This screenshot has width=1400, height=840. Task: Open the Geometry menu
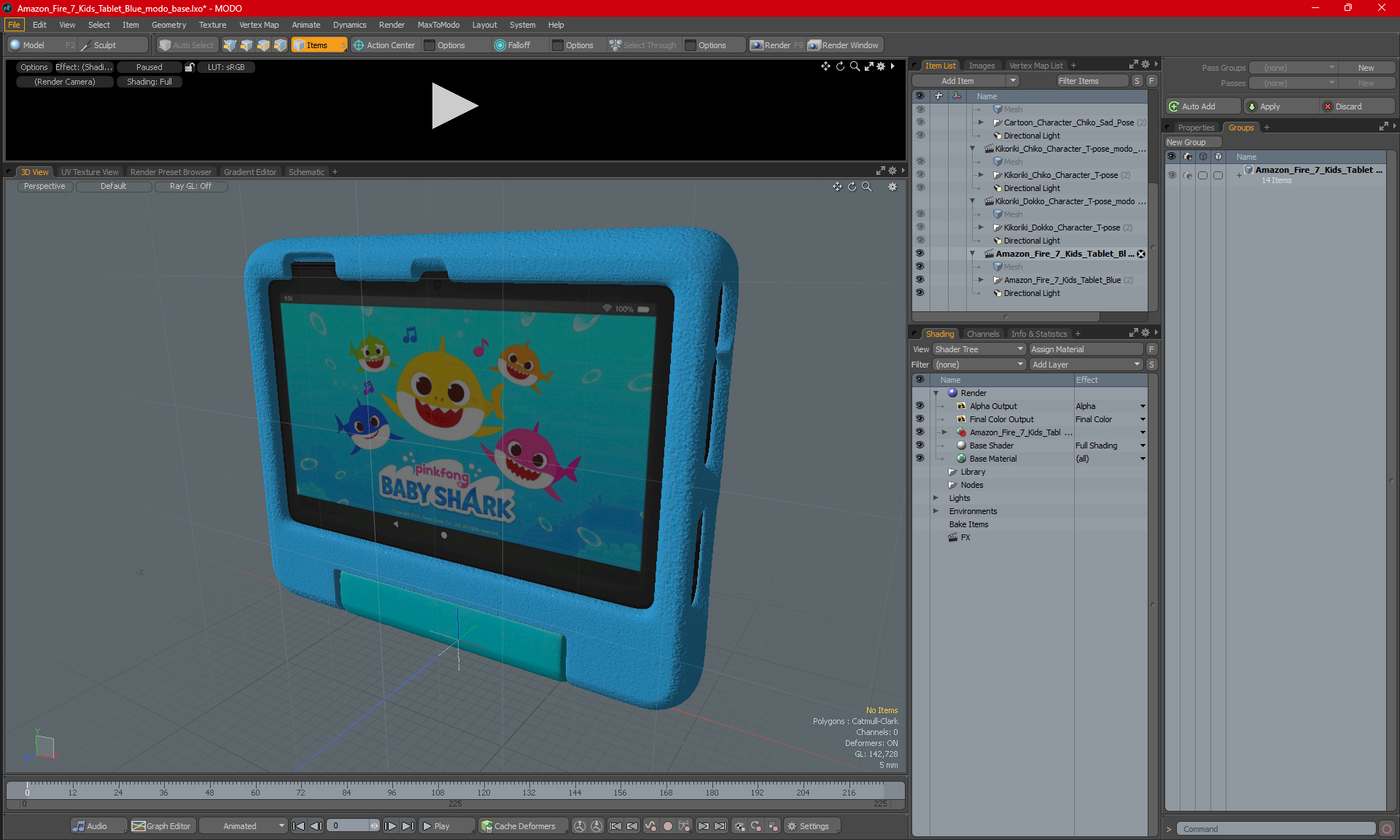168,25
